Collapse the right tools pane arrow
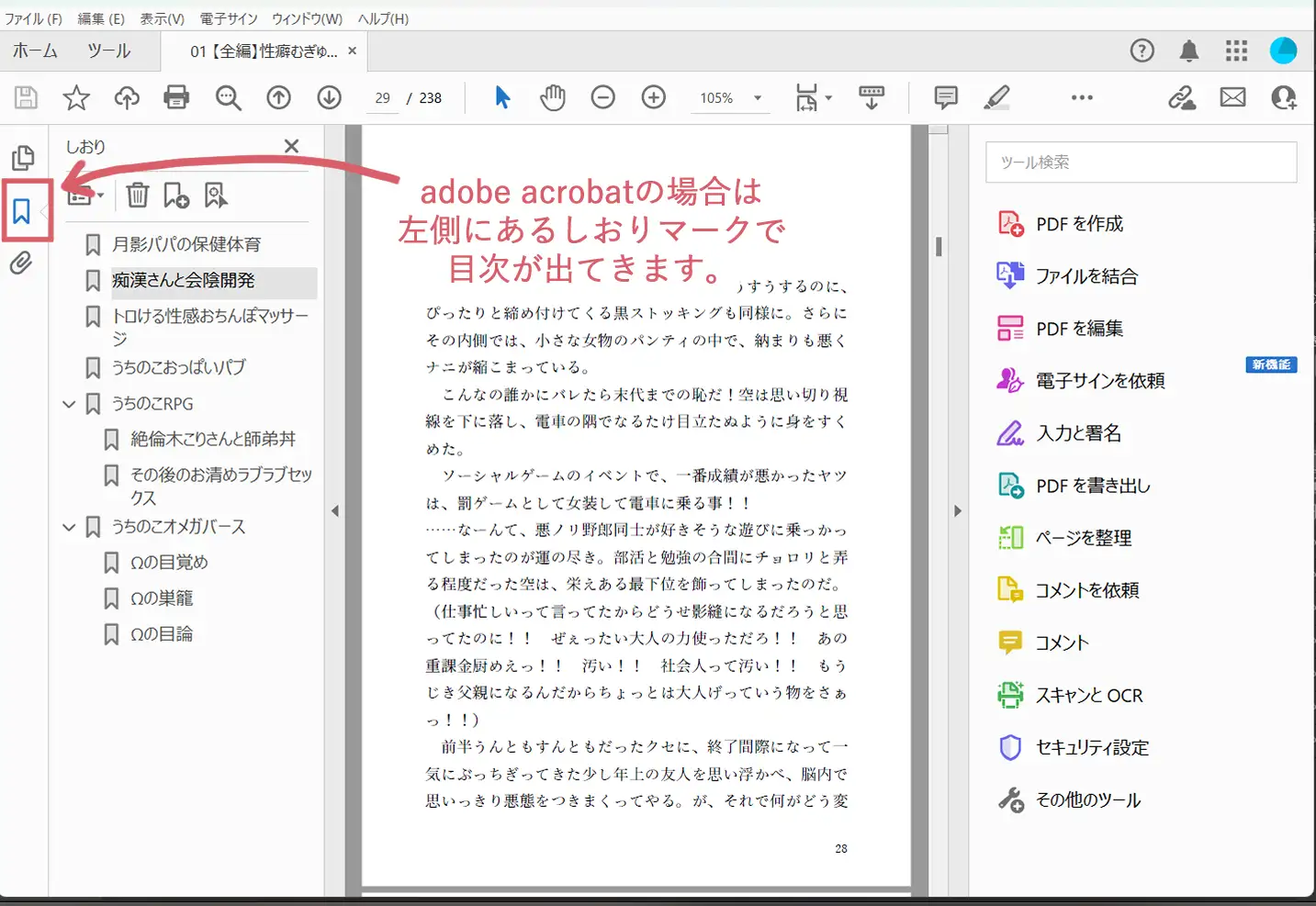The width and height of the screenshot is (1316, 906). (x=957, y=511)
